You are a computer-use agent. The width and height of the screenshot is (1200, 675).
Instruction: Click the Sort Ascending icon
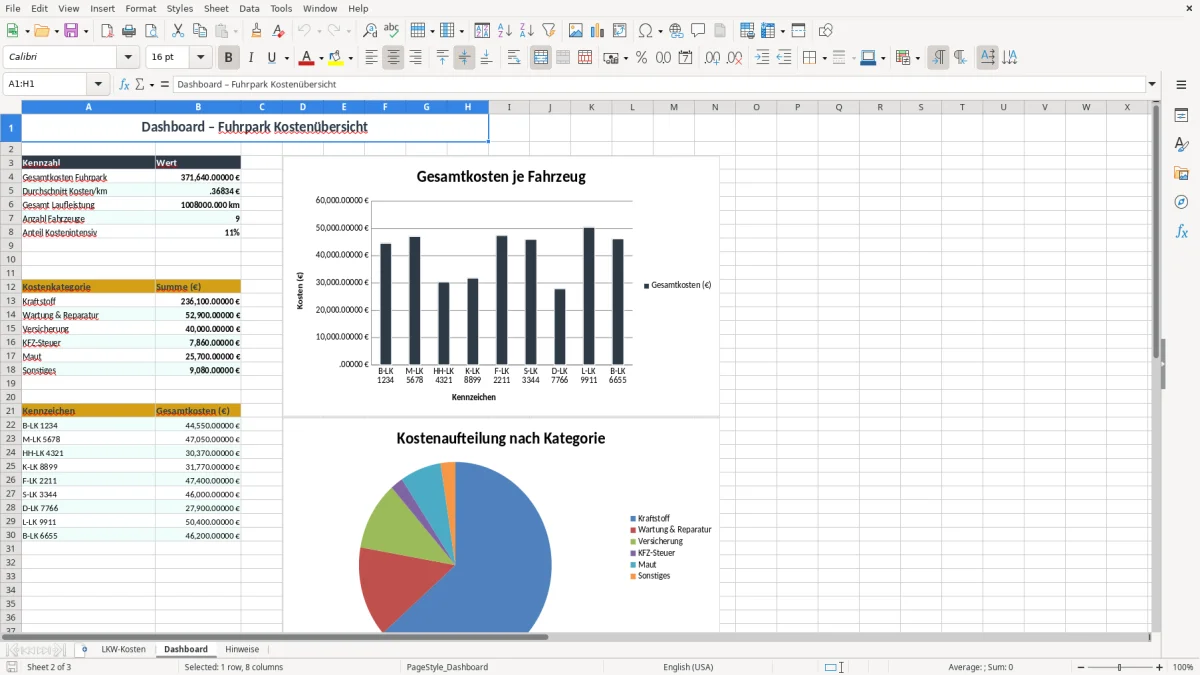tap(504, 31)
